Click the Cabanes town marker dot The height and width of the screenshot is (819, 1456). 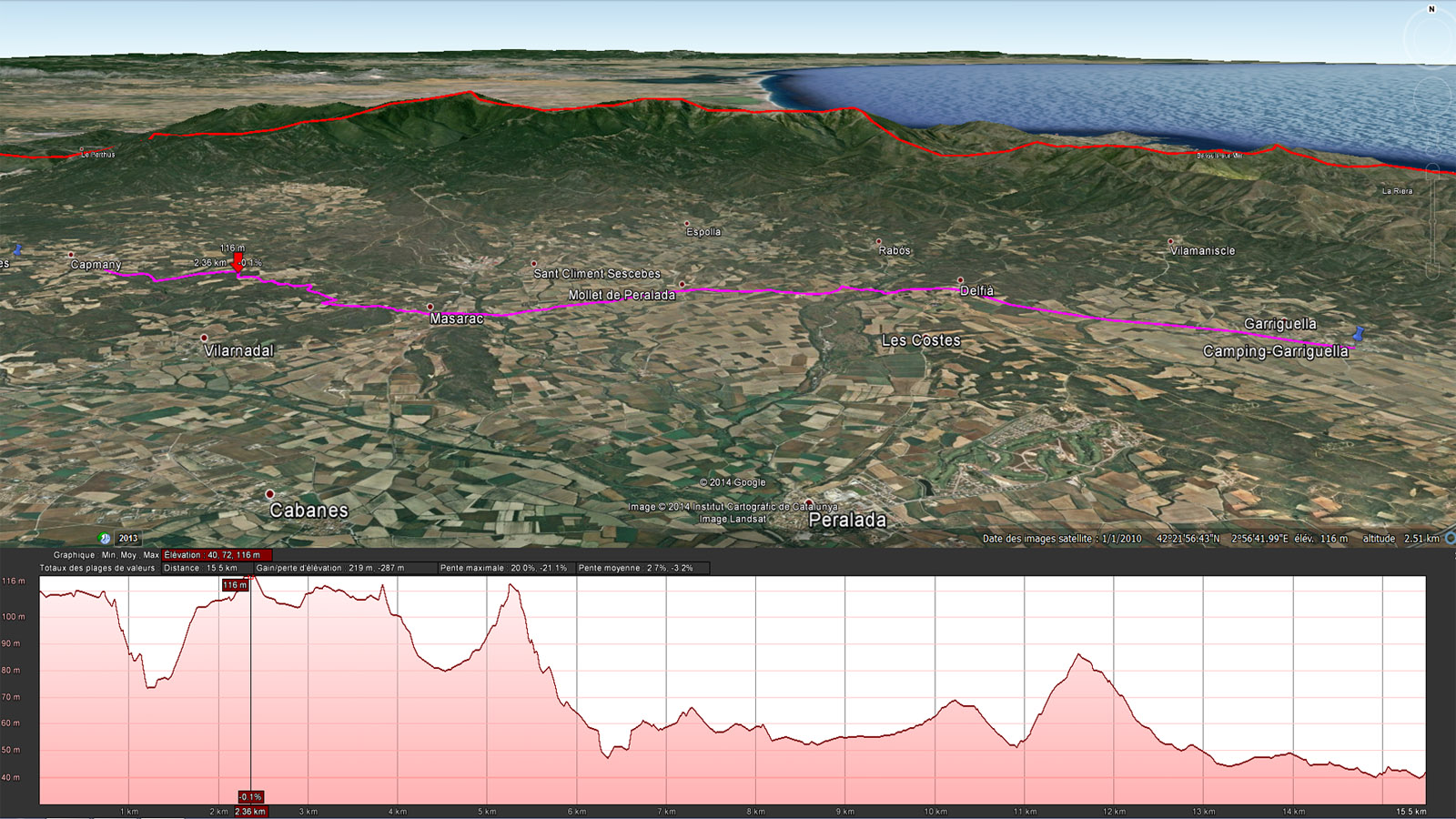point(270,494)
